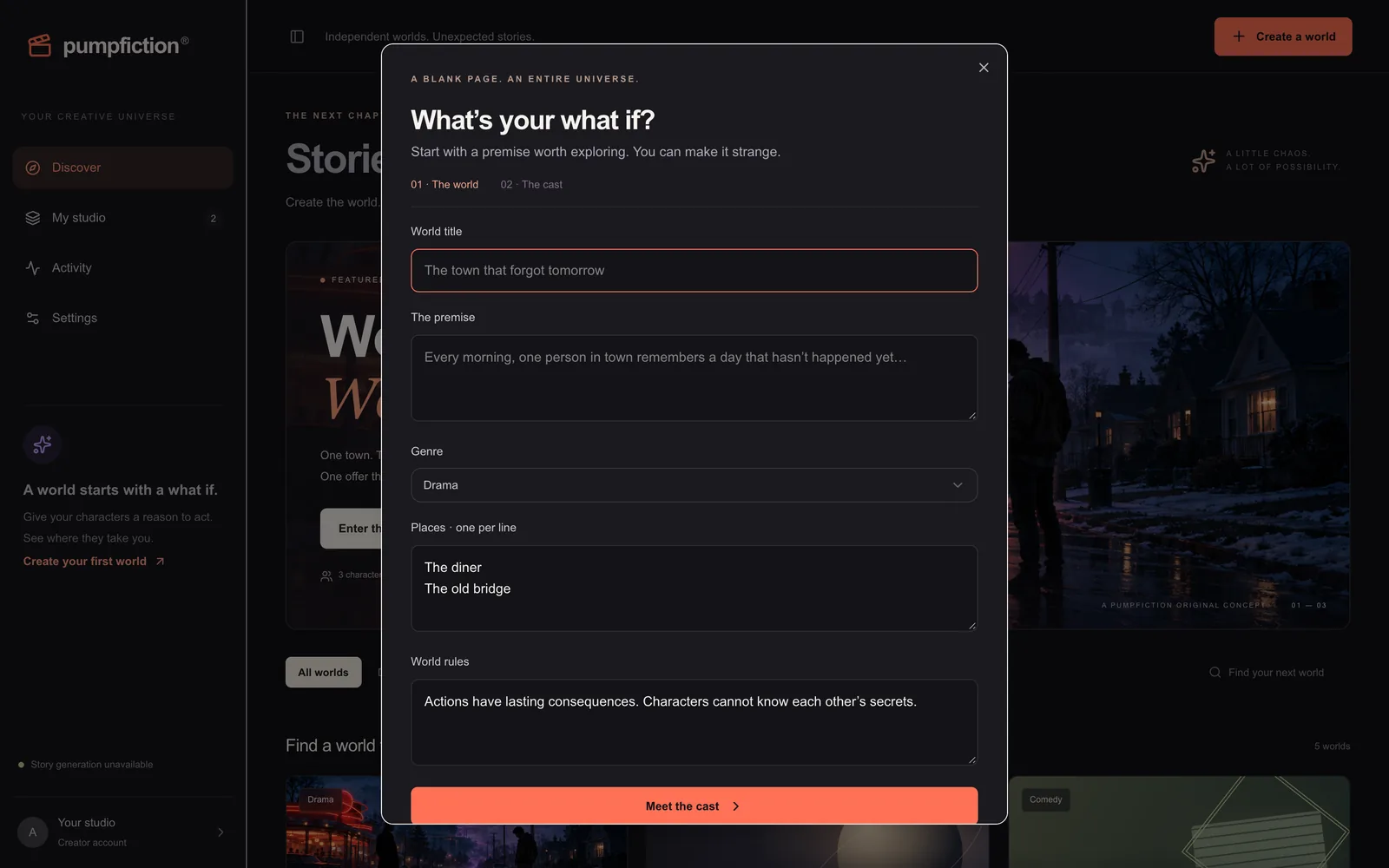Click the Meet the cast button
The image size is (1389, 868).
point(694,806)
